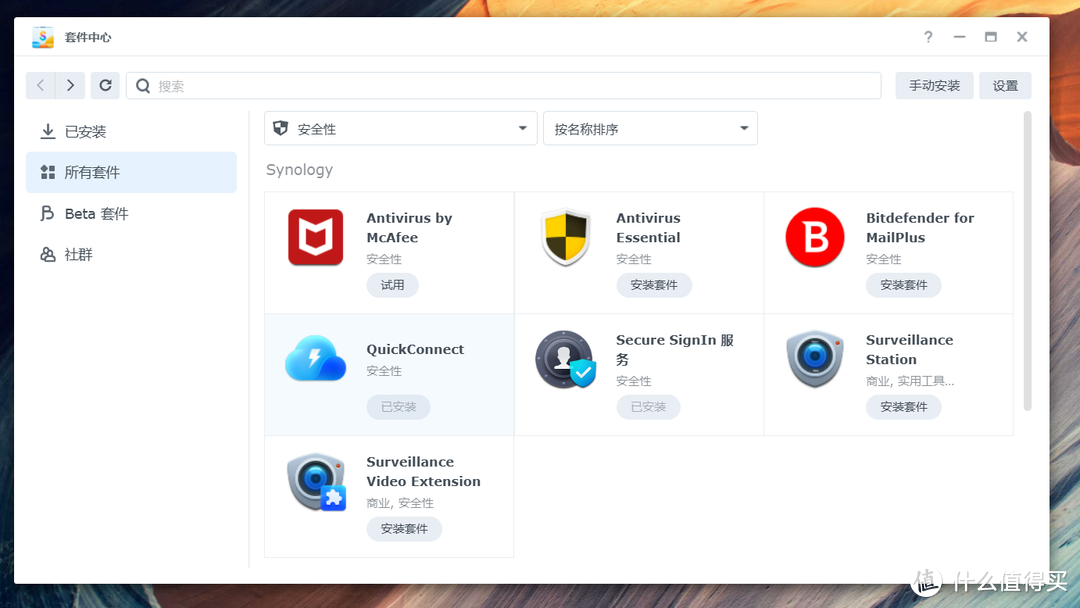
Task: Click the Beta 套件 icon in sidebar
Action: [x=48, y=213]
